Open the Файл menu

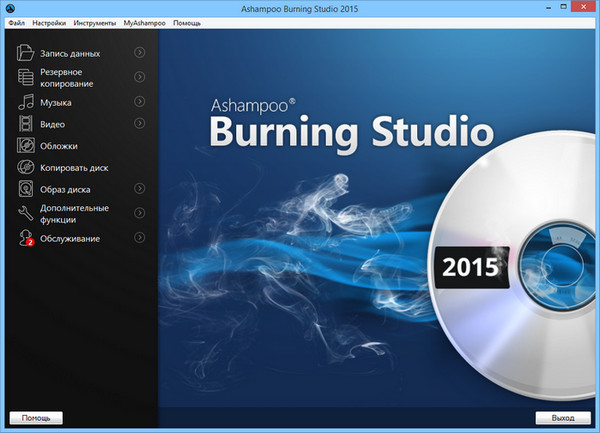[15, 21]
